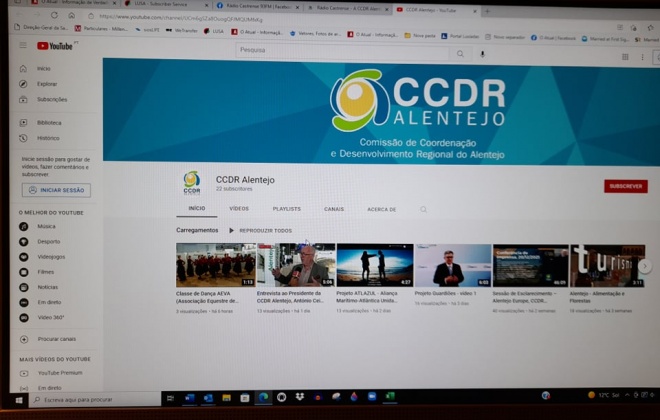Open the YouTube apps grid
The width and height of the screenshot is (660, 420).
click(x=625, y=56)
